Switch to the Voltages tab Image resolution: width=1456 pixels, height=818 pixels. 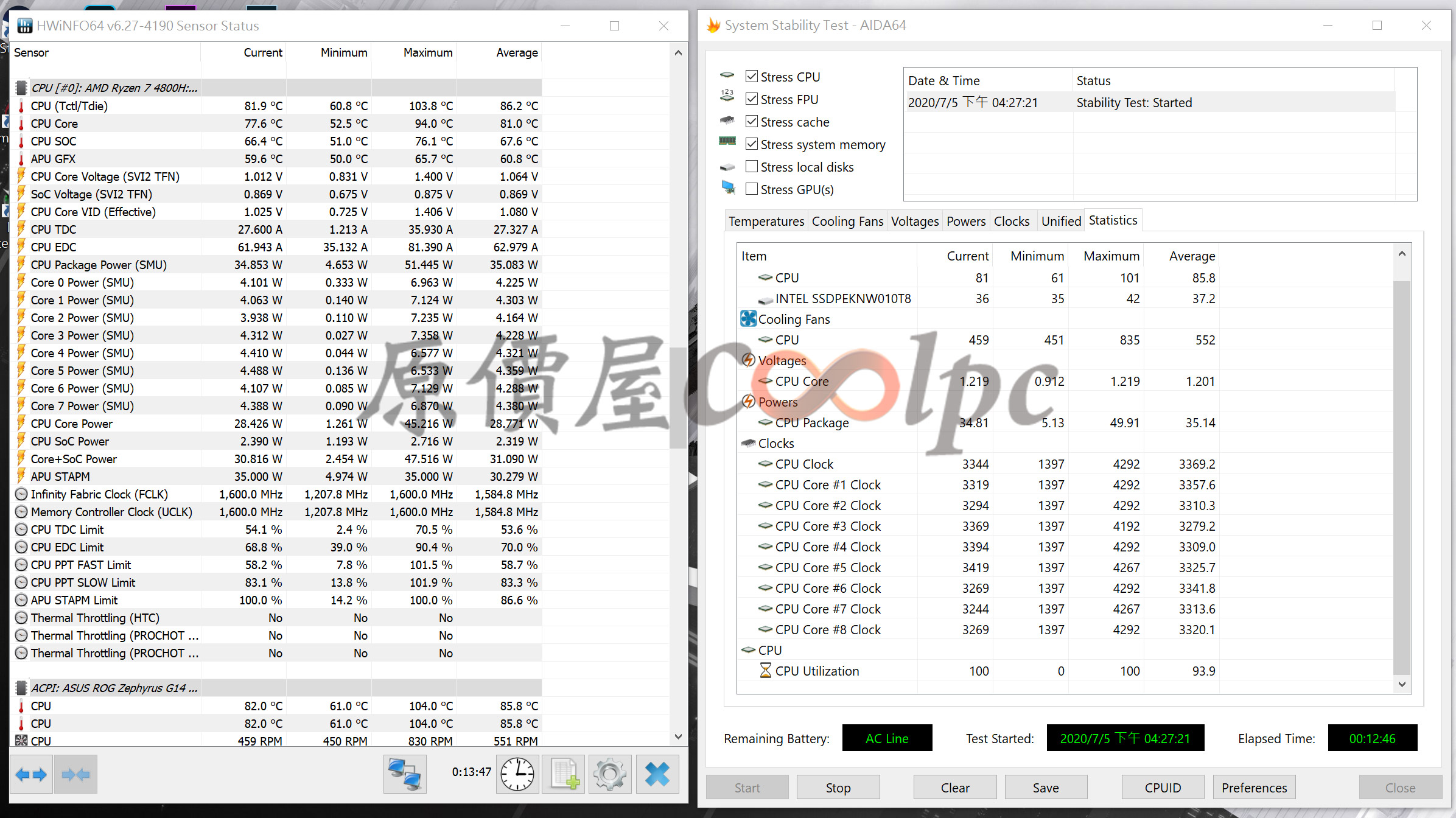point(915,221)
